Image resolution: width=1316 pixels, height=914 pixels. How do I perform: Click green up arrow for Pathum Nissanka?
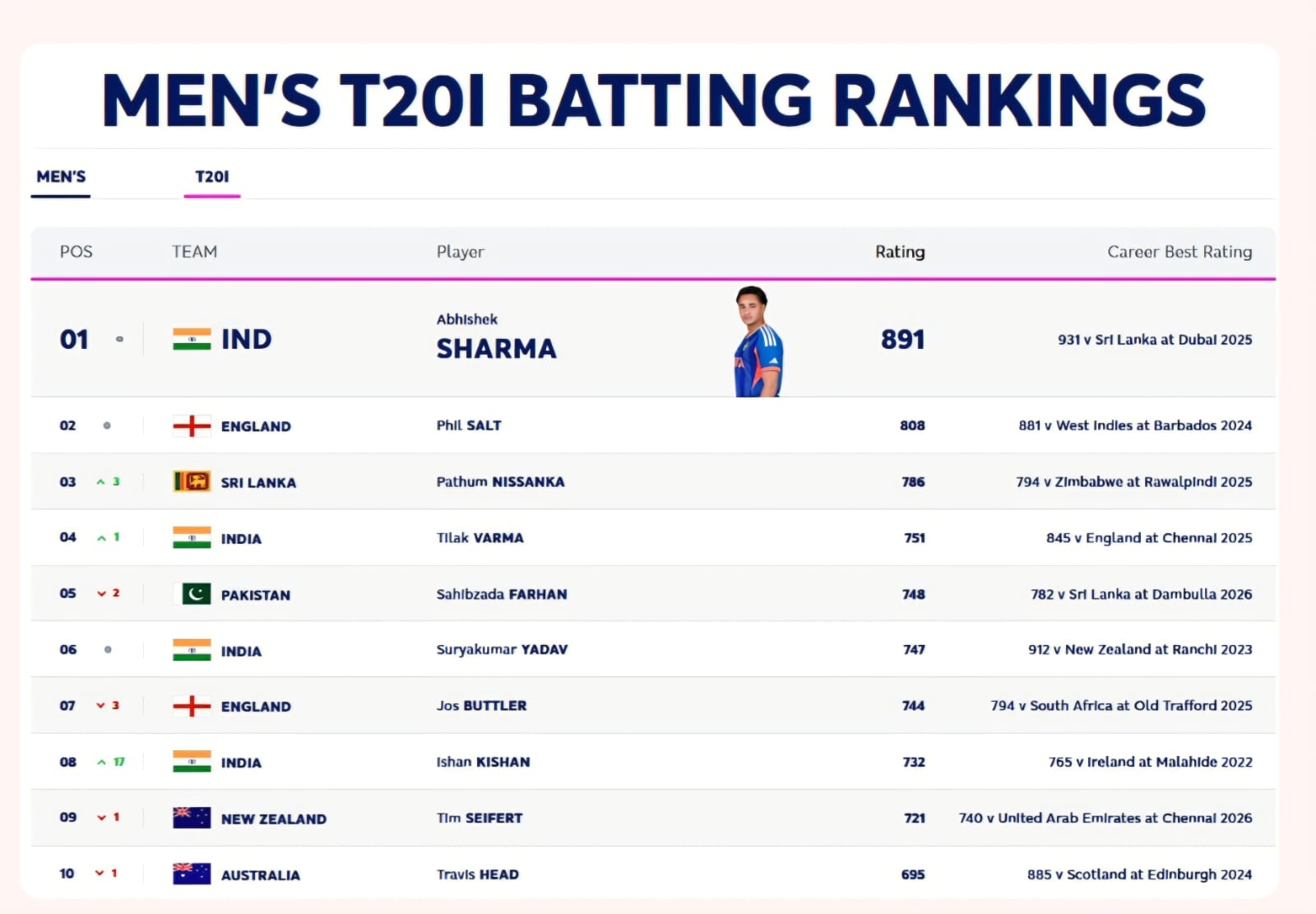click(101, 482)
